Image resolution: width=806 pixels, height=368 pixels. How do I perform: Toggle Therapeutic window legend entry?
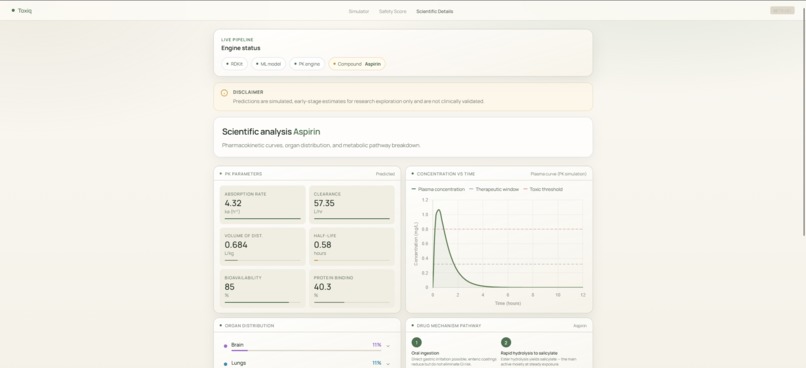[x=493, y=189]
